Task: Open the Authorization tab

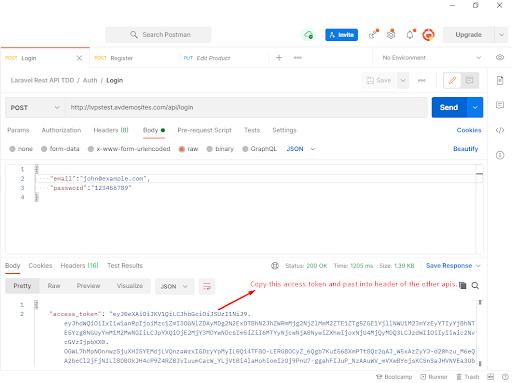Action: (61, 130)
